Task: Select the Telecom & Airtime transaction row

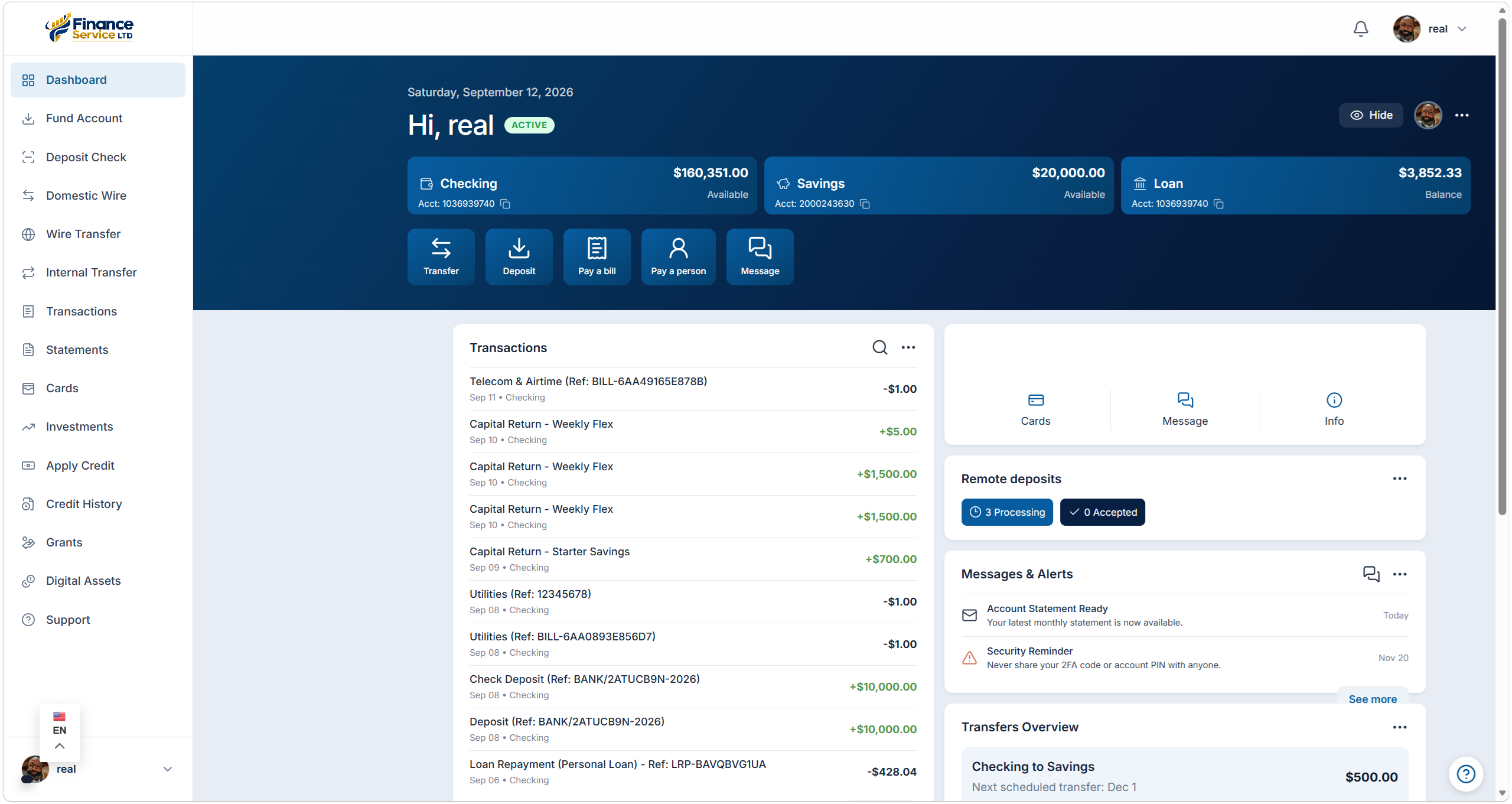Action: [693, 389]
